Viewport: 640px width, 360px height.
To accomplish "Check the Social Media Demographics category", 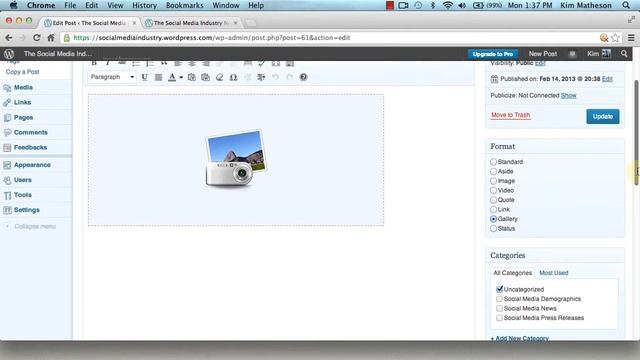I will pos(500,299).
